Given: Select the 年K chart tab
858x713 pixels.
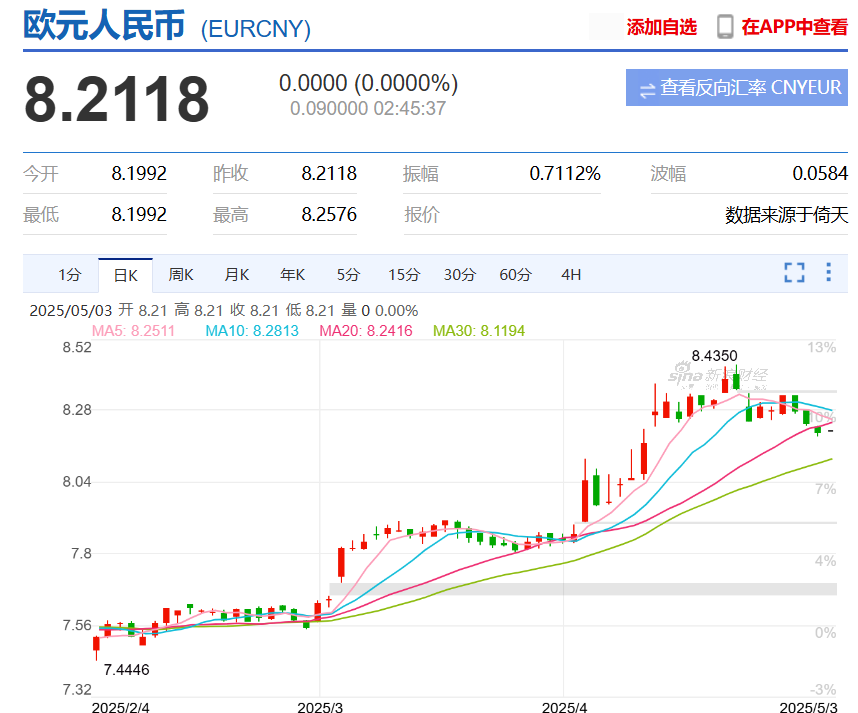Looking at the screenshot, I should point(293,275).
